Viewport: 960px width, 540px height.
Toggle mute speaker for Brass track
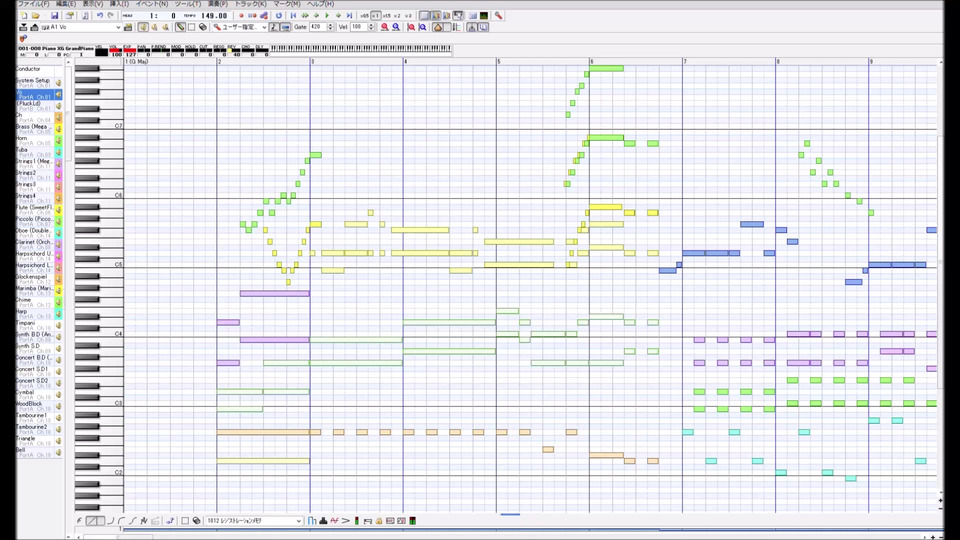(58, 129)
